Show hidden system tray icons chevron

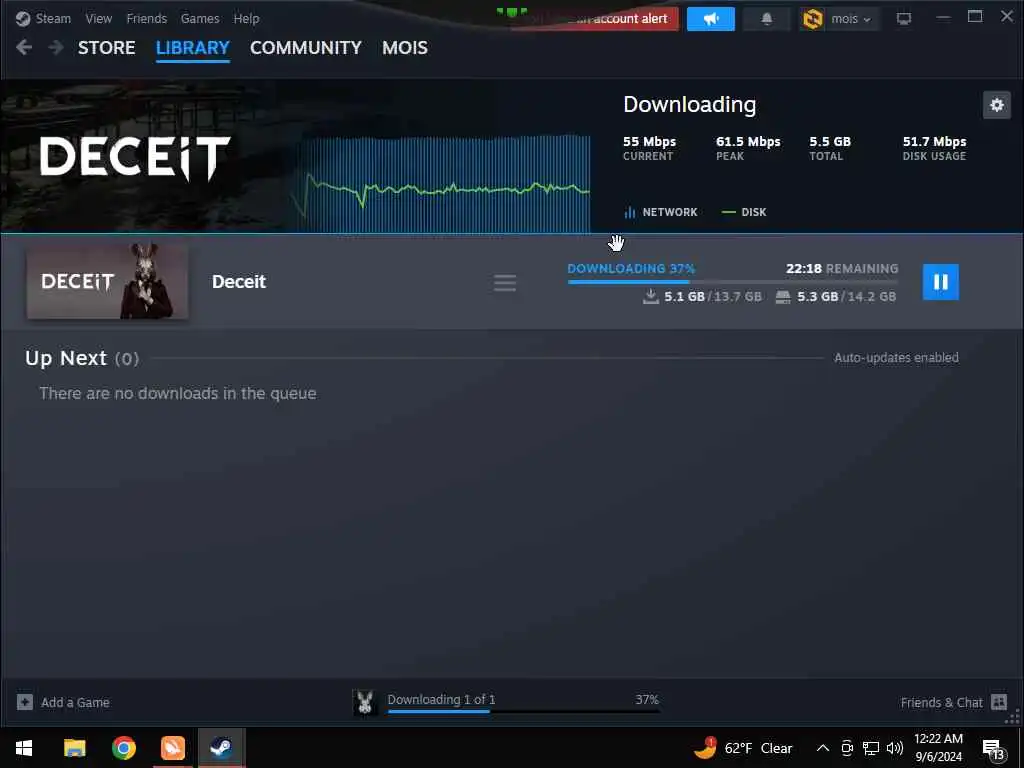click(x=823, y=748)
